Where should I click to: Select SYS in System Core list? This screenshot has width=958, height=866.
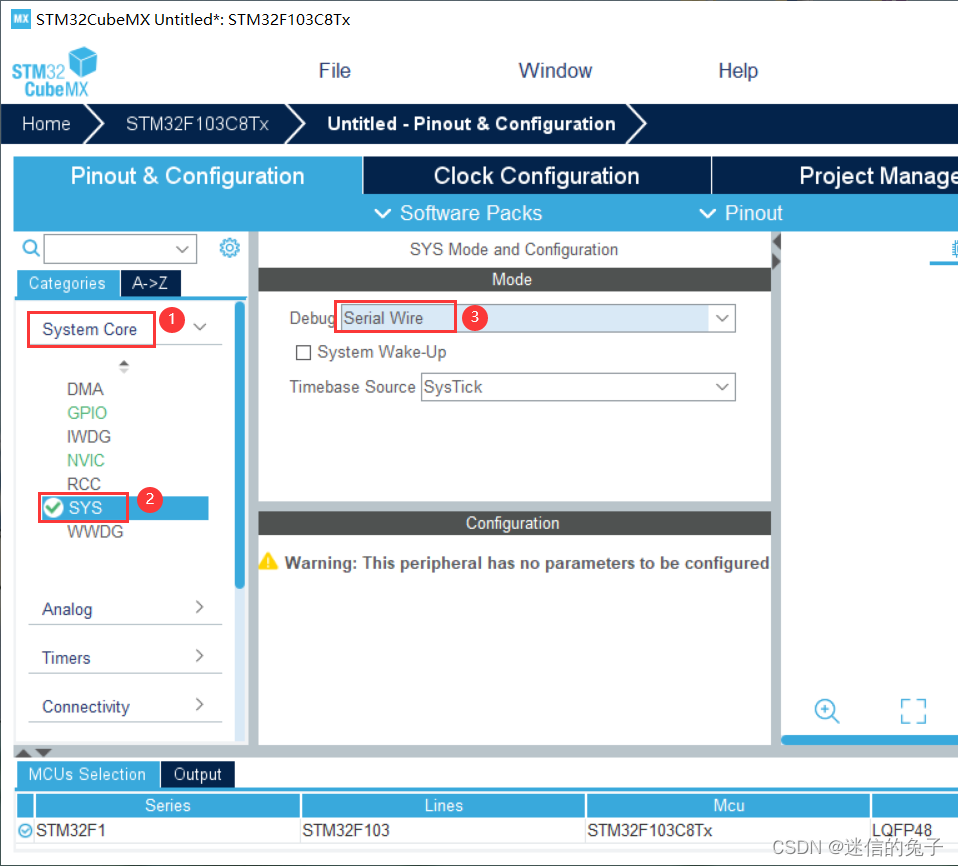click(125, 508)
